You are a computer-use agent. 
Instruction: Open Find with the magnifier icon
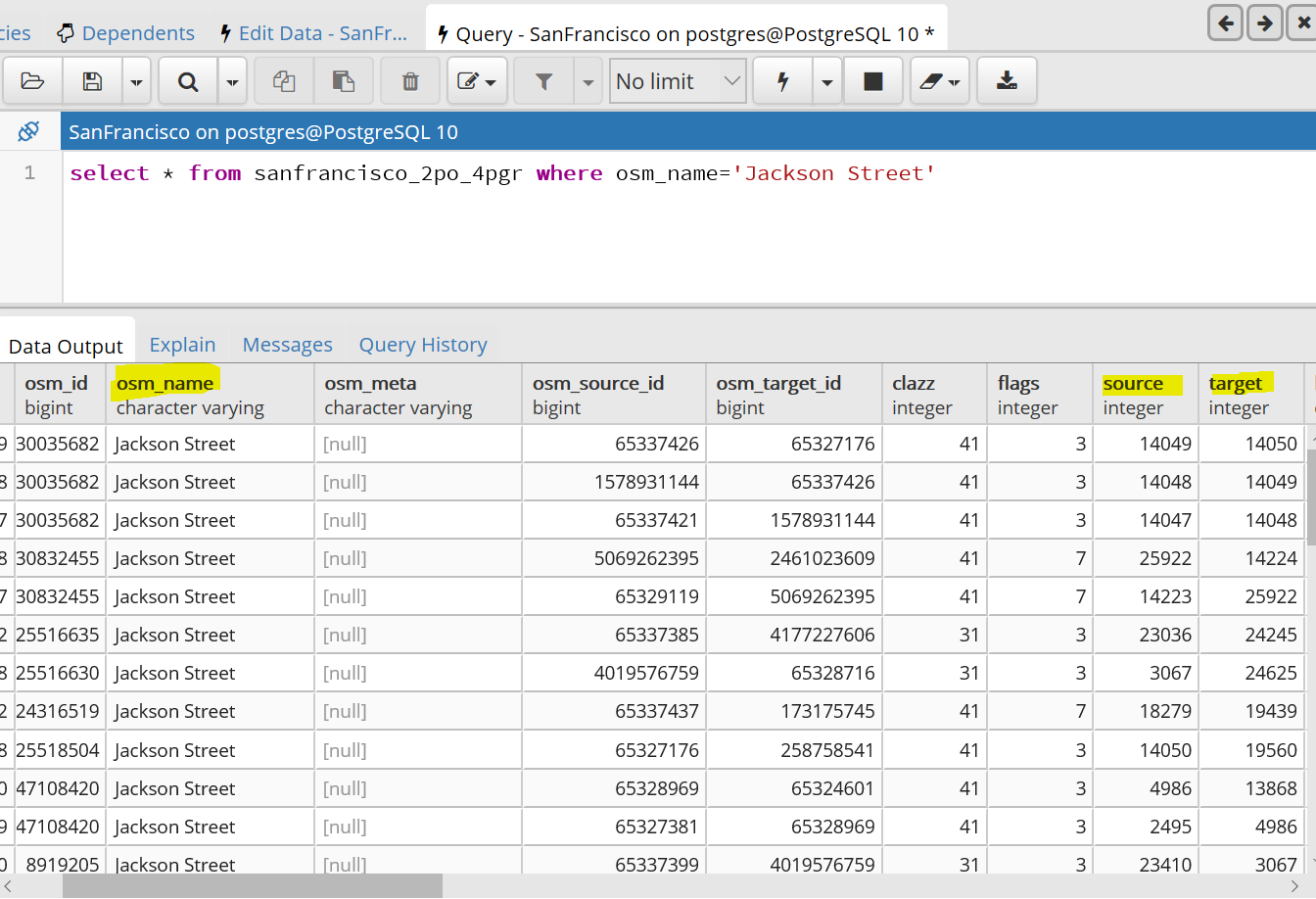(x=188, y=81)
